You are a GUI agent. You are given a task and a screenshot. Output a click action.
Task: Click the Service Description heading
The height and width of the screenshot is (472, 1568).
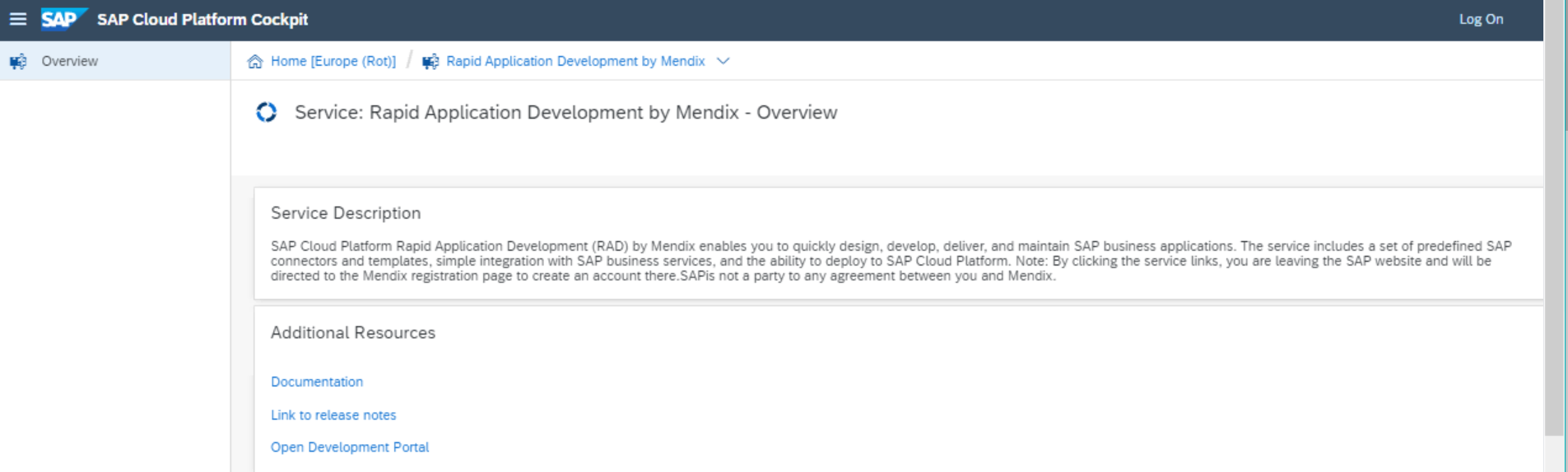[x=346, y=213]
